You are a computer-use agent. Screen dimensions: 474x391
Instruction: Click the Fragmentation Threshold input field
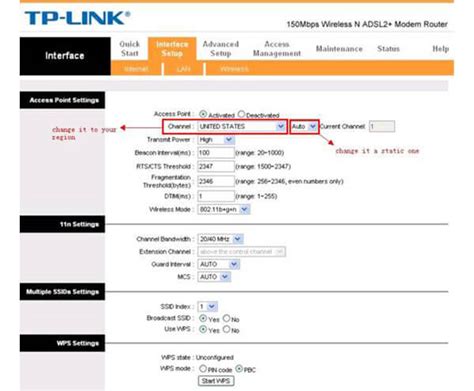pos(216,181)
